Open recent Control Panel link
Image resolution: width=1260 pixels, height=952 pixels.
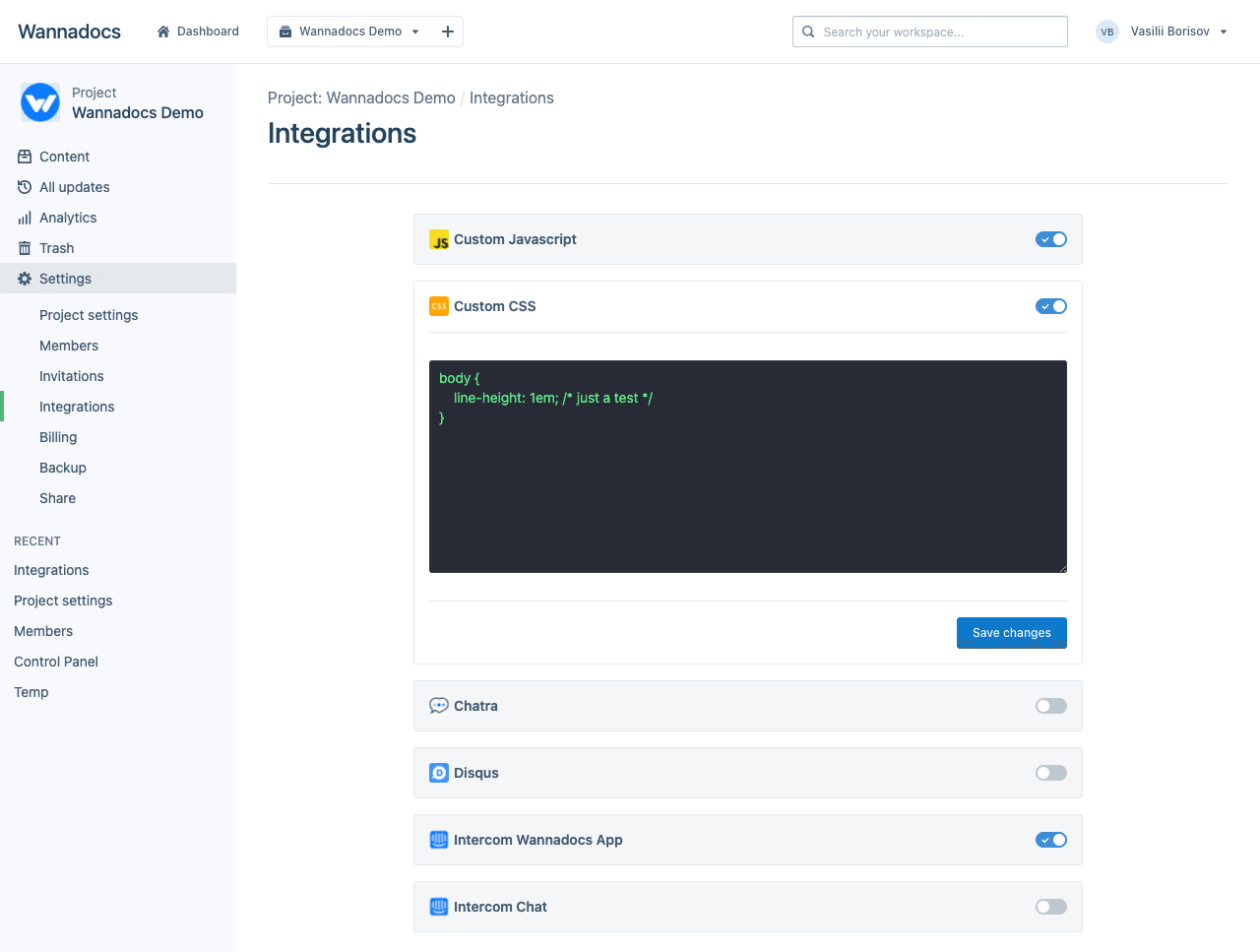[56, 662]
